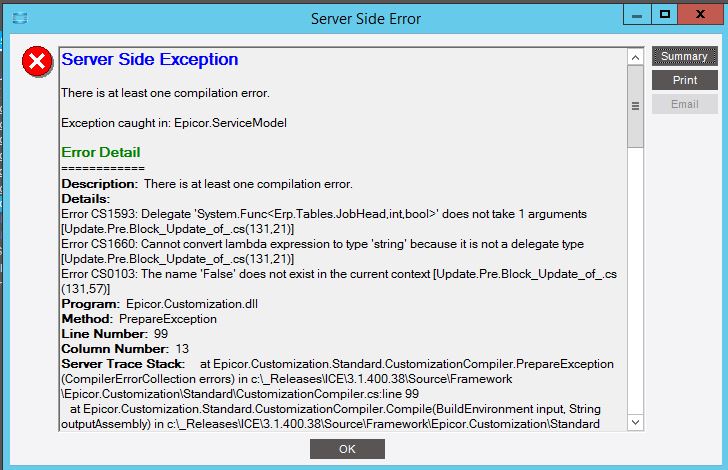This screenshot has width=728, height=470.
Task: Maximize the Server Side Error window
Action: click(x=663, y=15)
